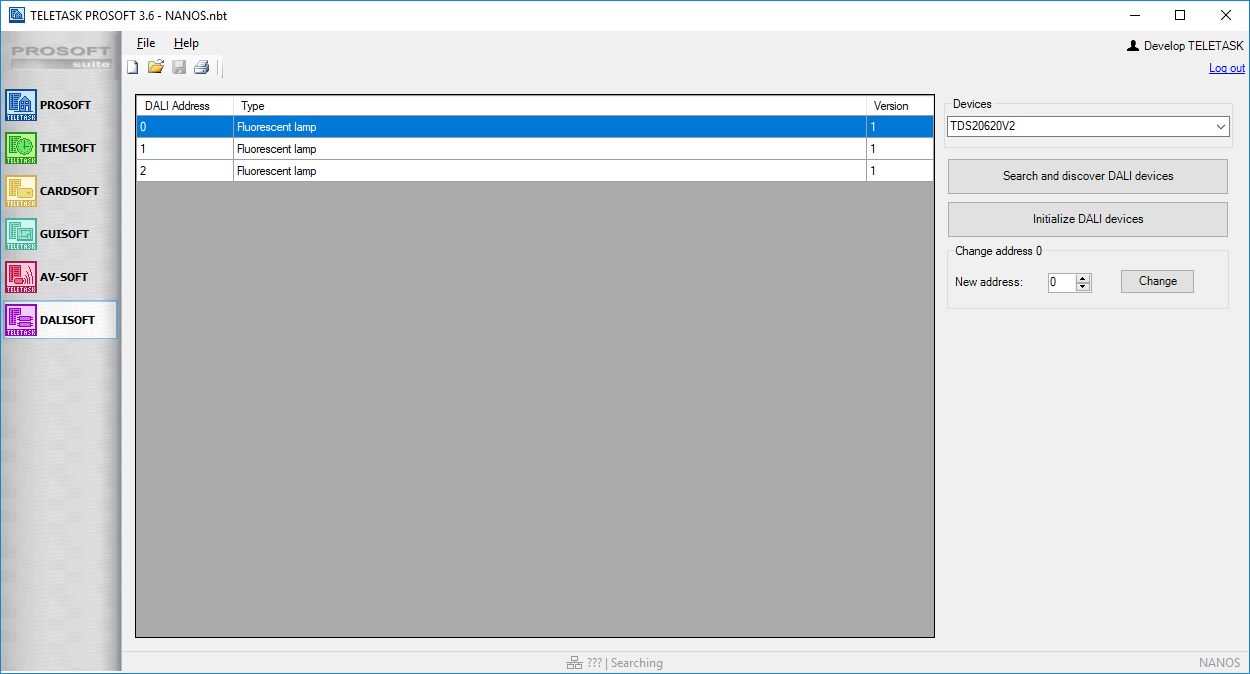Click the Open folder toolbar icon
Viewport: 1250px width, 674px height.
click(x=155, y=68)
